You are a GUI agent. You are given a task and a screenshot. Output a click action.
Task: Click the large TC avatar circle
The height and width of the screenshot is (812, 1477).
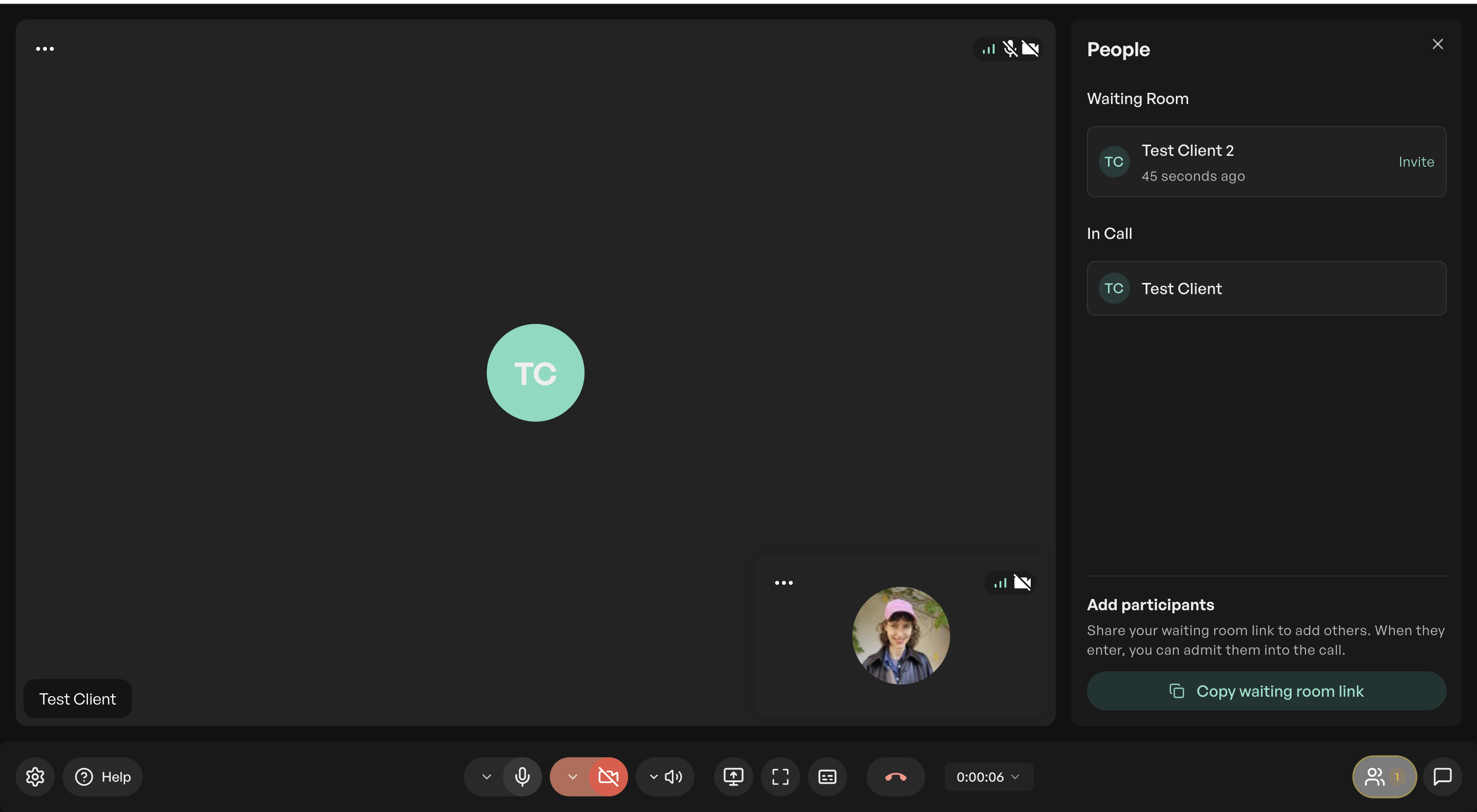(x=536, y=373)
